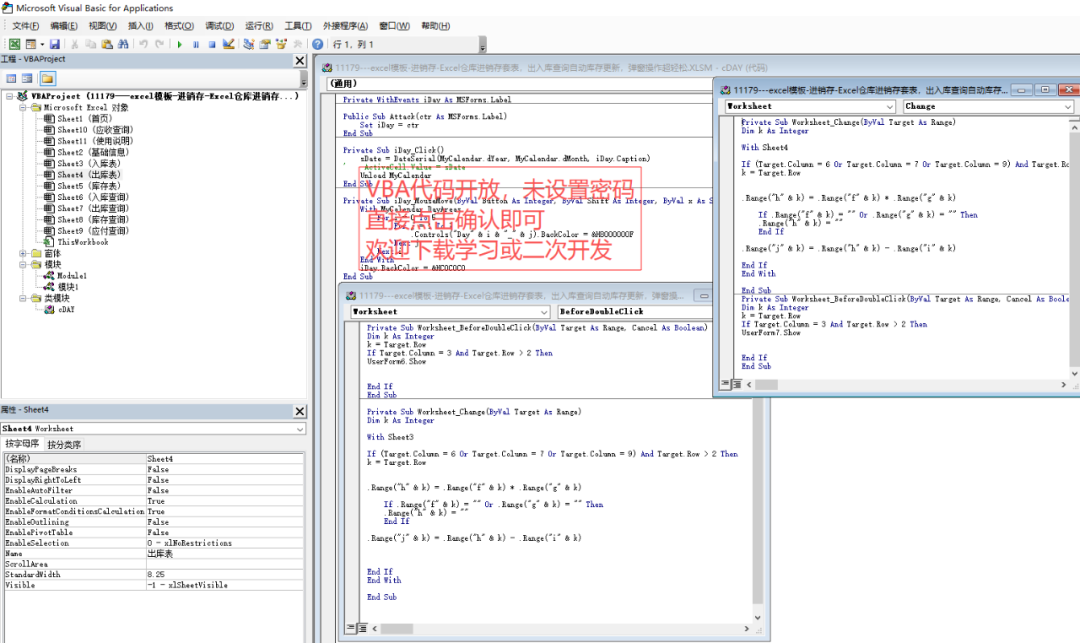
Task: Click Toggle Folders button in project panel
Action: 47,78
